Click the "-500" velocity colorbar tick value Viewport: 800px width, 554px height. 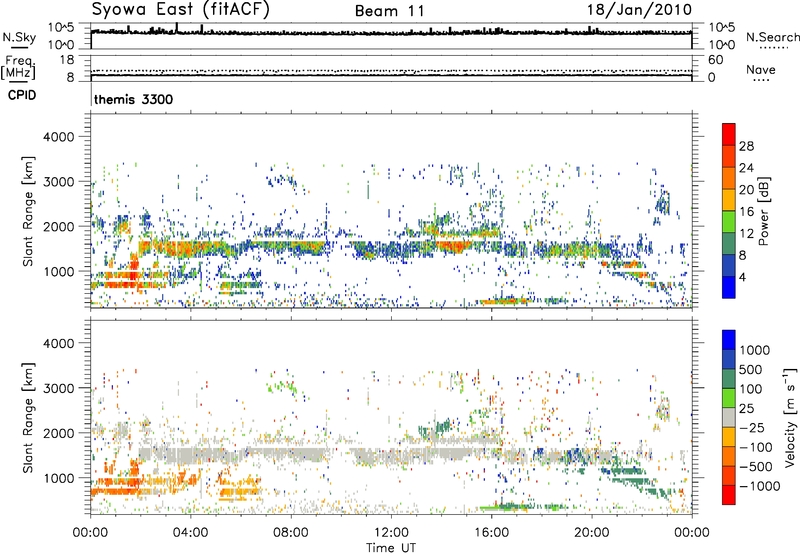coord(755,467)
